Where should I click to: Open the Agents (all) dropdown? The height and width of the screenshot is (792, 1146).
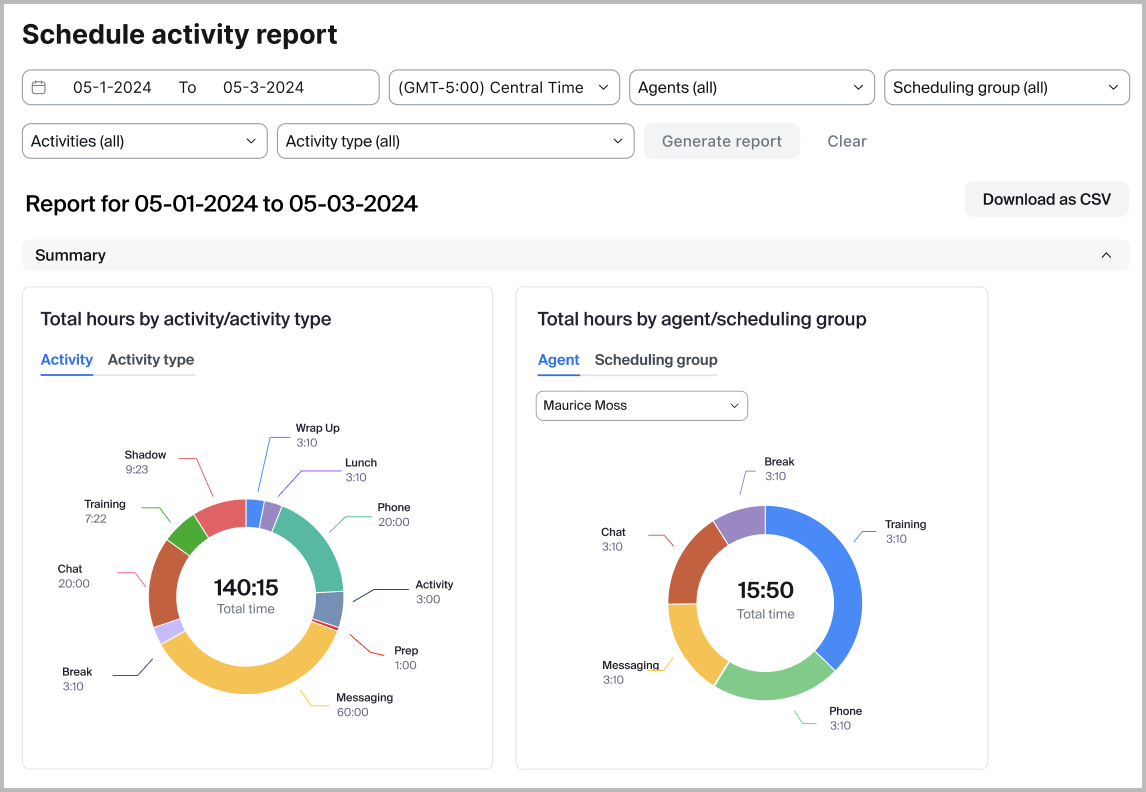tap(750, 88)
